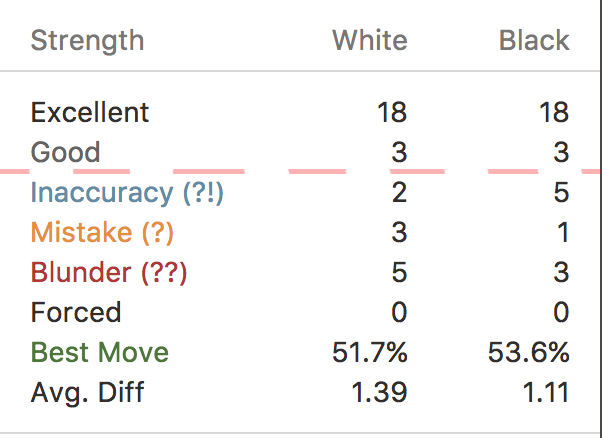Screen dimensions: 602x438
Task: Click the Strength column header
Action: pyautogui.click(x=87, y=41)
